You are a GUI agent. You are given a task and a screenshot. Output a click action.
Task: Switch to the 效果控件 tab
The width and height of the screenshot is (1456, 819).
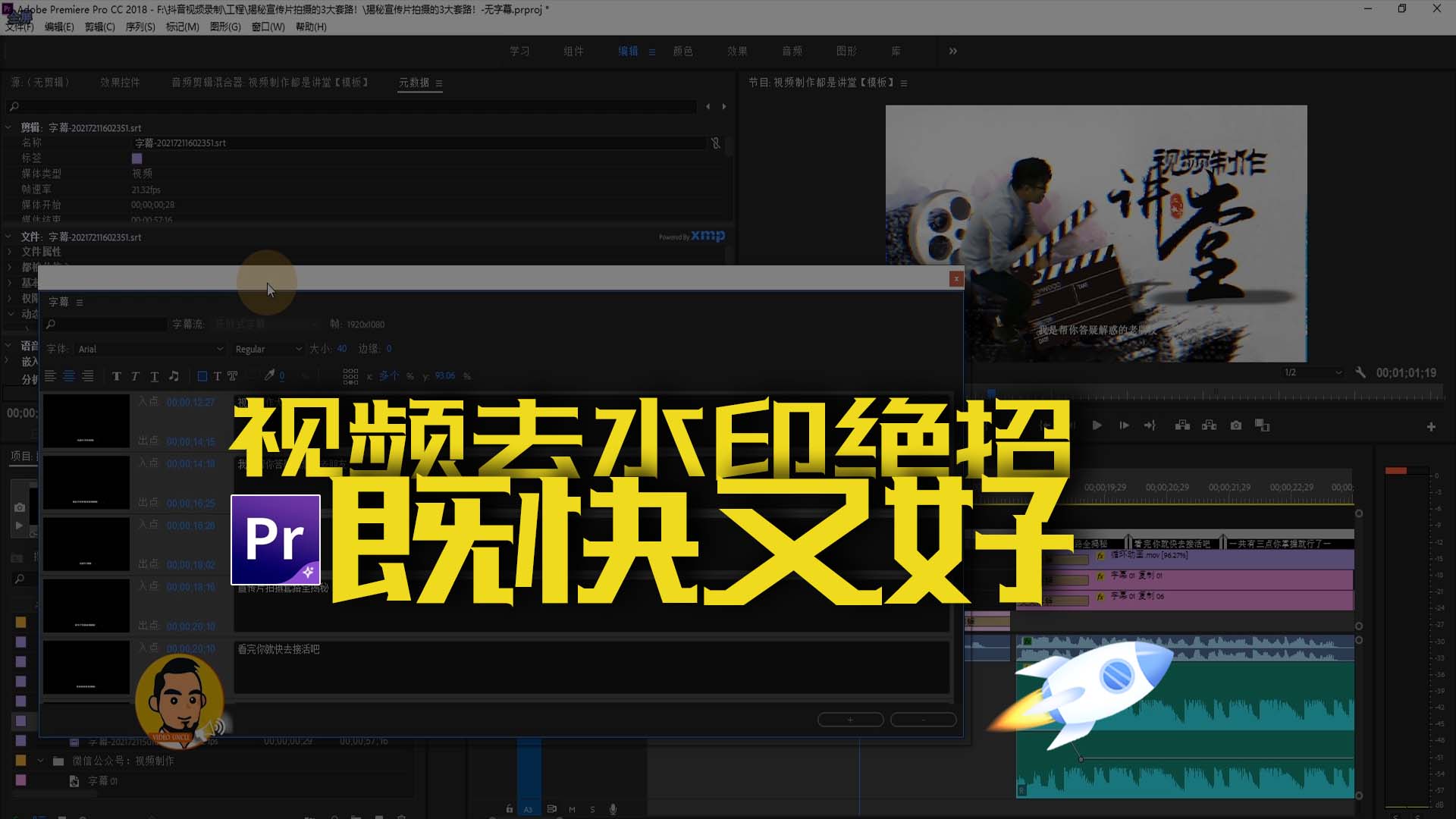120,82
